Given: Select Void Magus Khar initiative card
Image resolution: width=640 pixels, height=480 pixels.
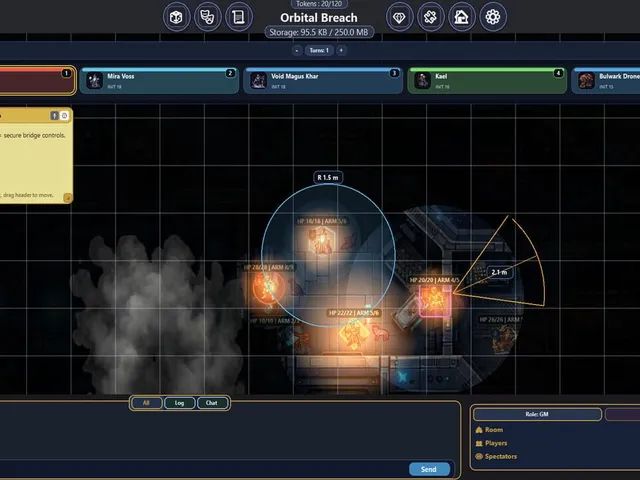Looking at the screenshot, I should click(323, 80).
